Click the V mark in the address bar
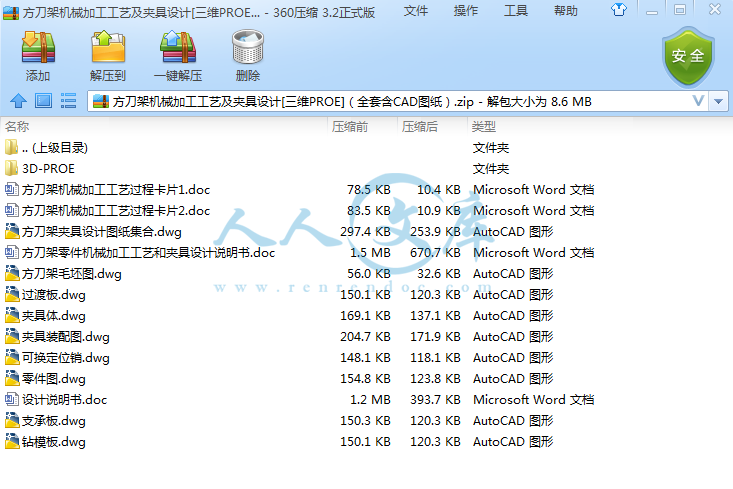The width and height of the screenshot is (733, 489). [x=698, y=101]
